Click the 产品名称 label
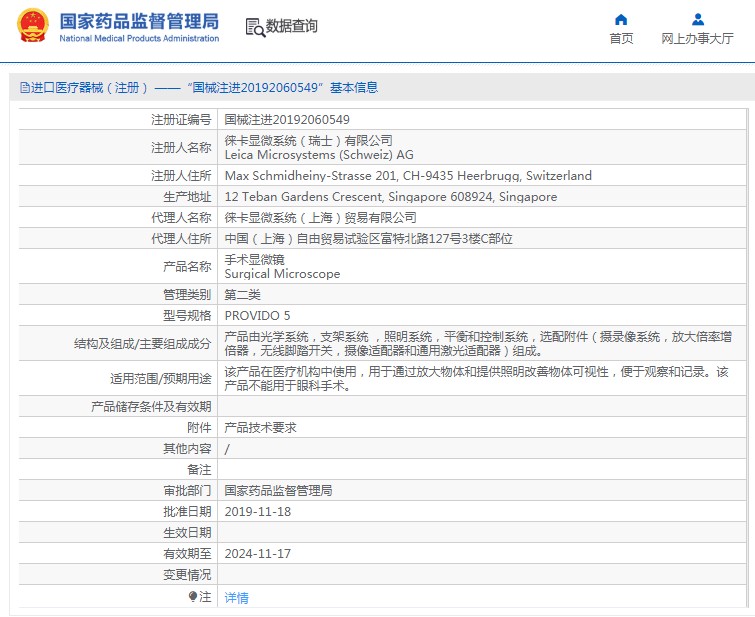This screenshot has height=617, width=755. click(187, 266)
